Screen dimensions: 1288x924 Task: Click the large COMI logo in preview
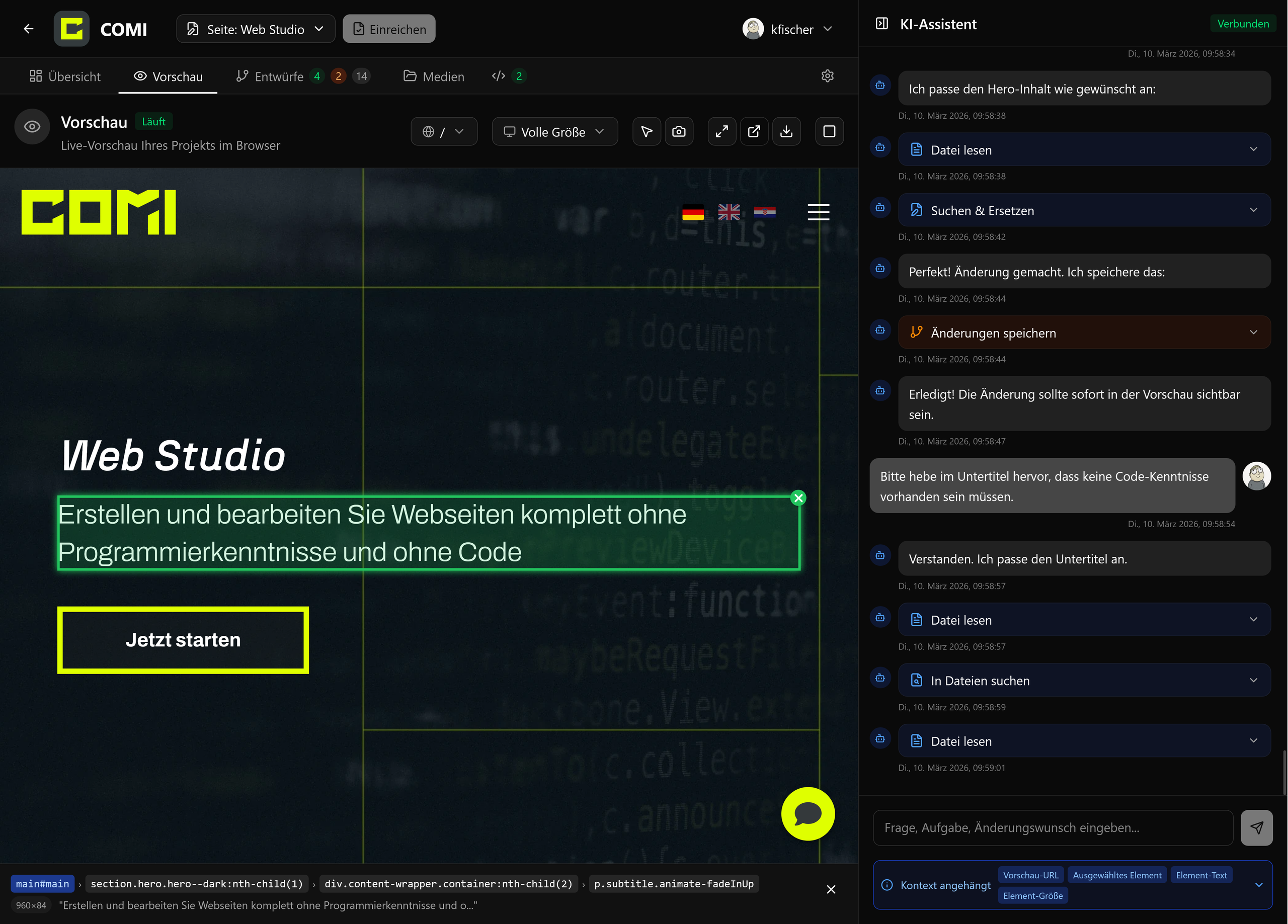pos(99,212)
